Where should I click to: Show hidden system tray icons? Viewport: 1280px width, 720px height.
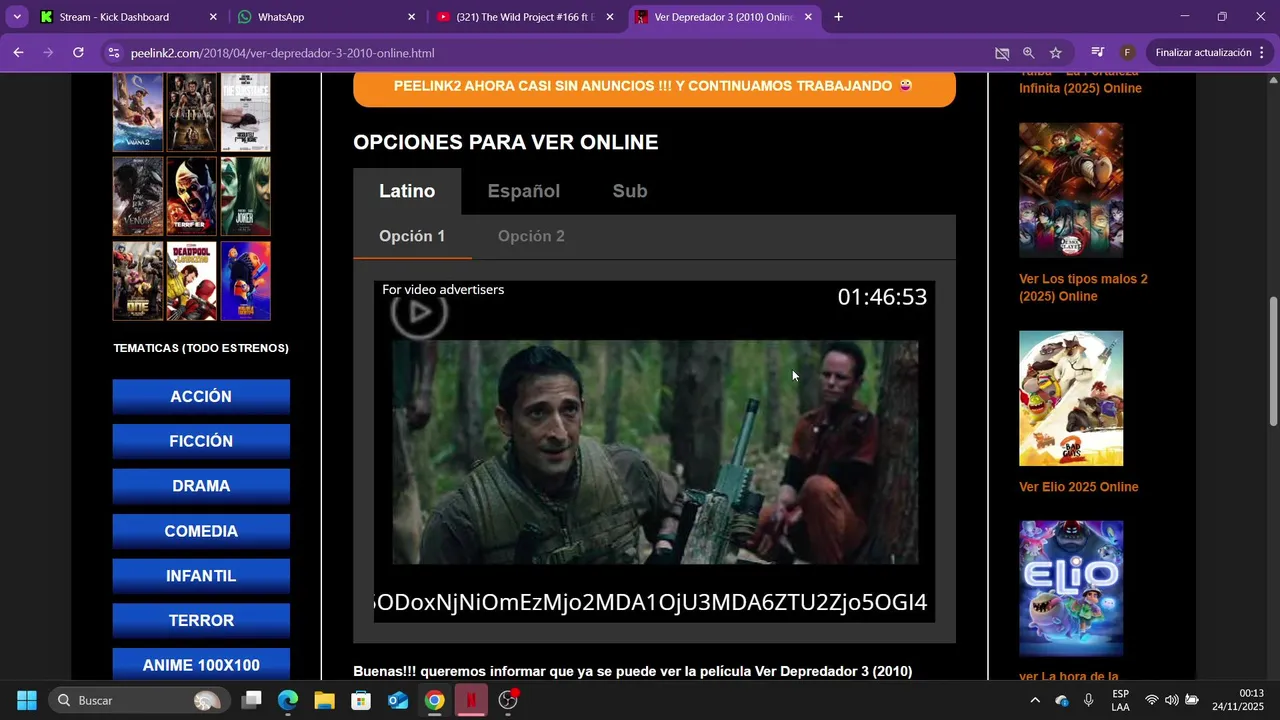click(x=1034, y=700)
